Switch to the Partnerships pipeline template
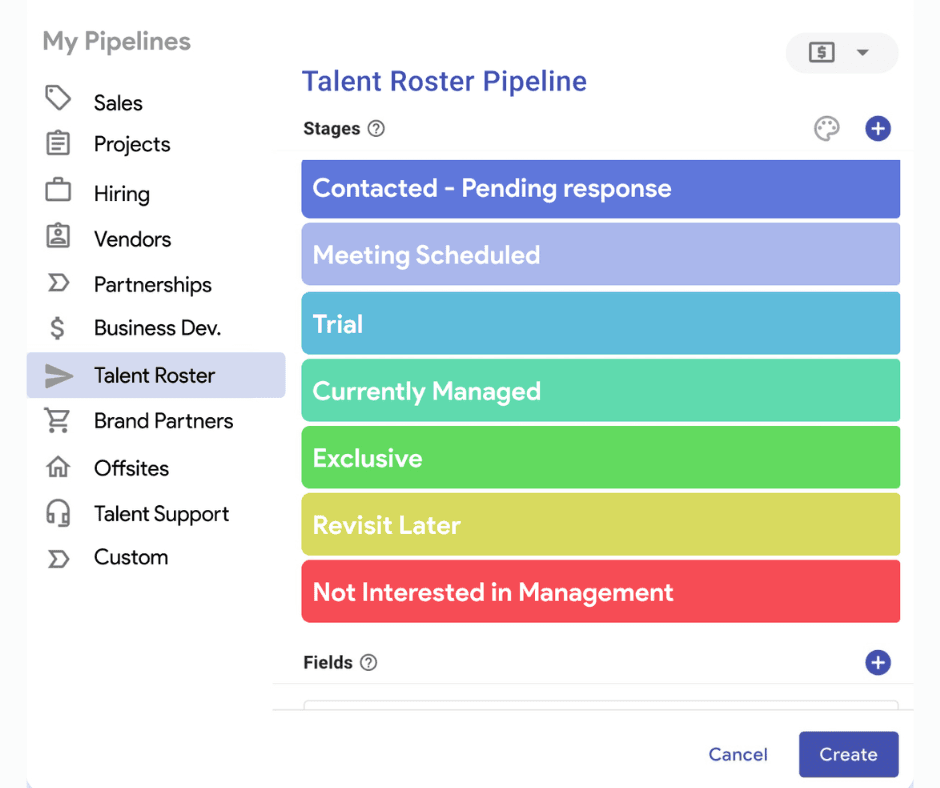 (x=152, y=284)
